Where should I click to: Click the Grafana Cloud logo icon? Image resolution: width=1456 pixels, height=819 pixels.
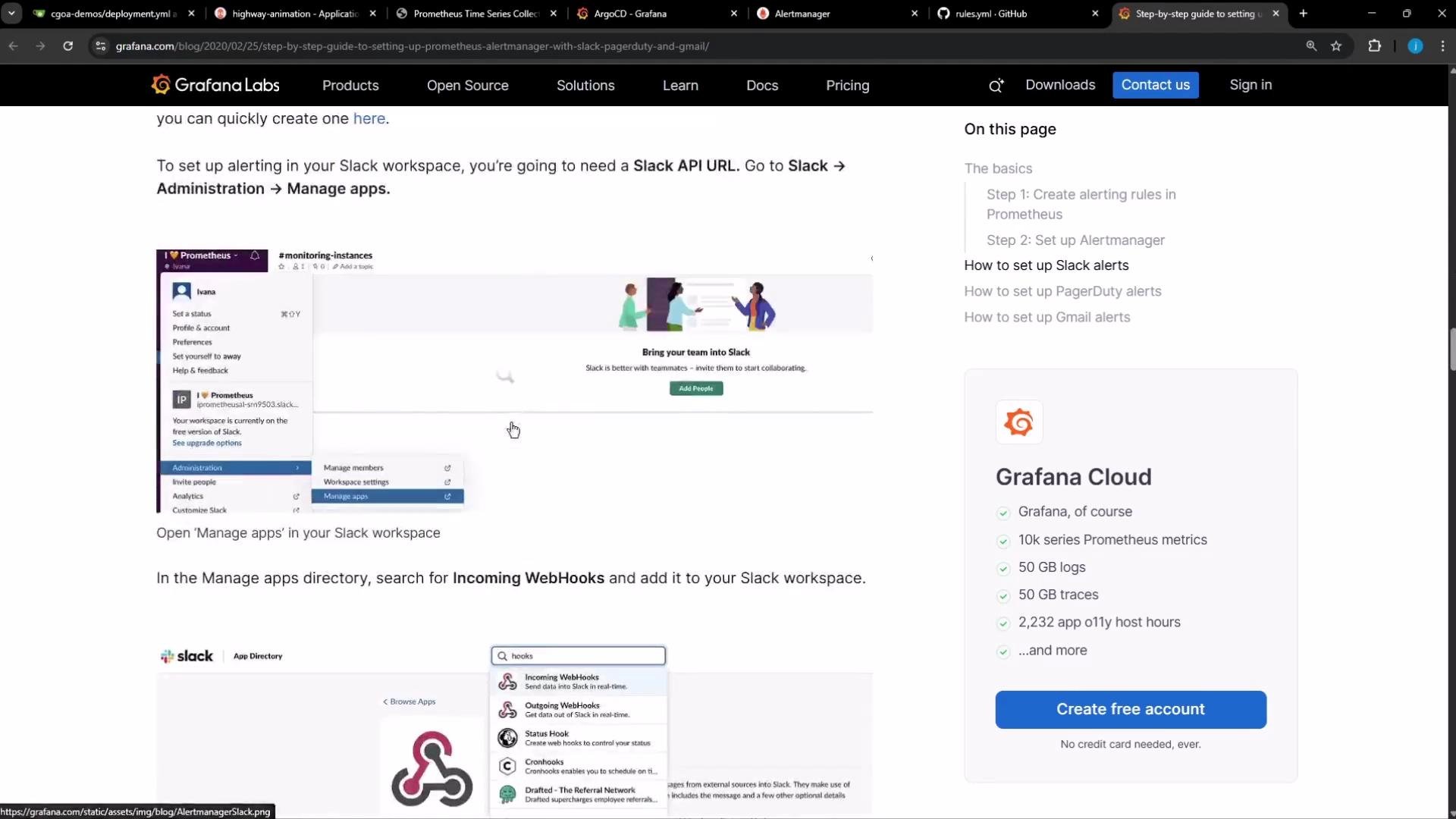(x=1018, y=422)
